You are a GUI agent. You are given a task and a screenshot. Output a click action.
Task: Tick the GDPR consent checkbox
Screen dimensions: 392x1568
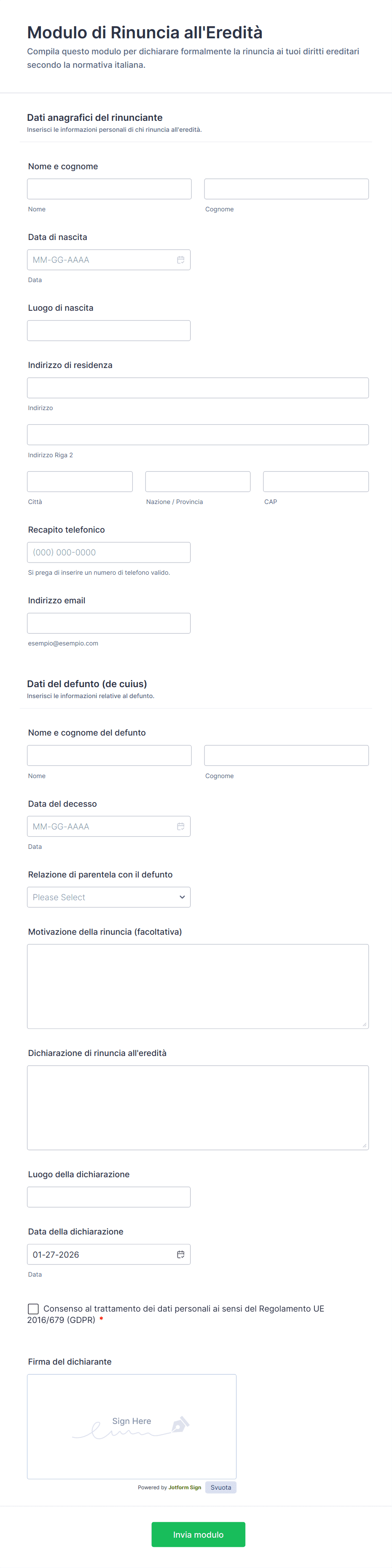[x=34, y=1308]
